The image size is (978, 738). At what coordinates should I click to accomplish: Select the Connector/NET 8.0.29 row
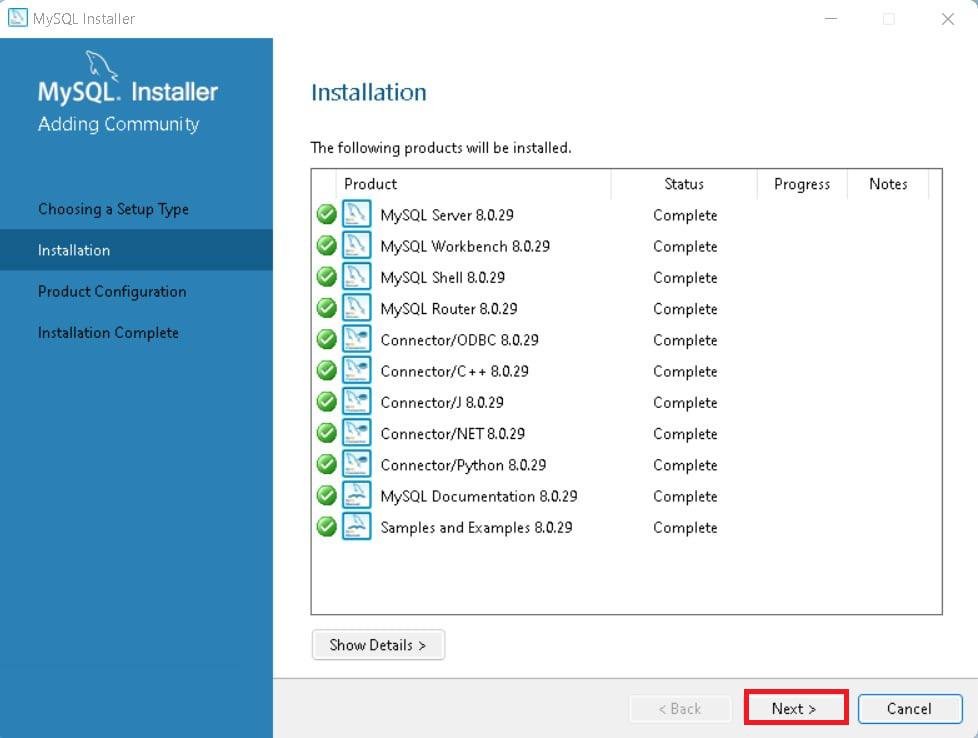point(626,433)
